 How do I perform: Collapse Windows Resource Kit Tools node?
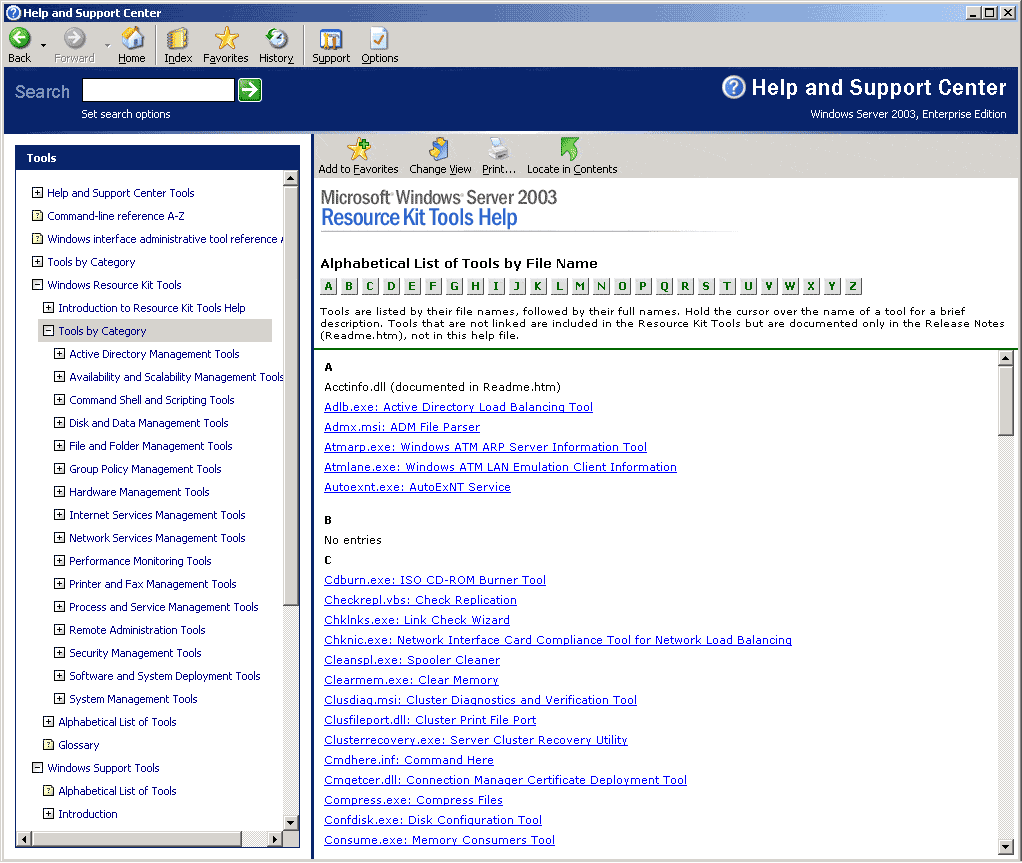click(37, 285)
